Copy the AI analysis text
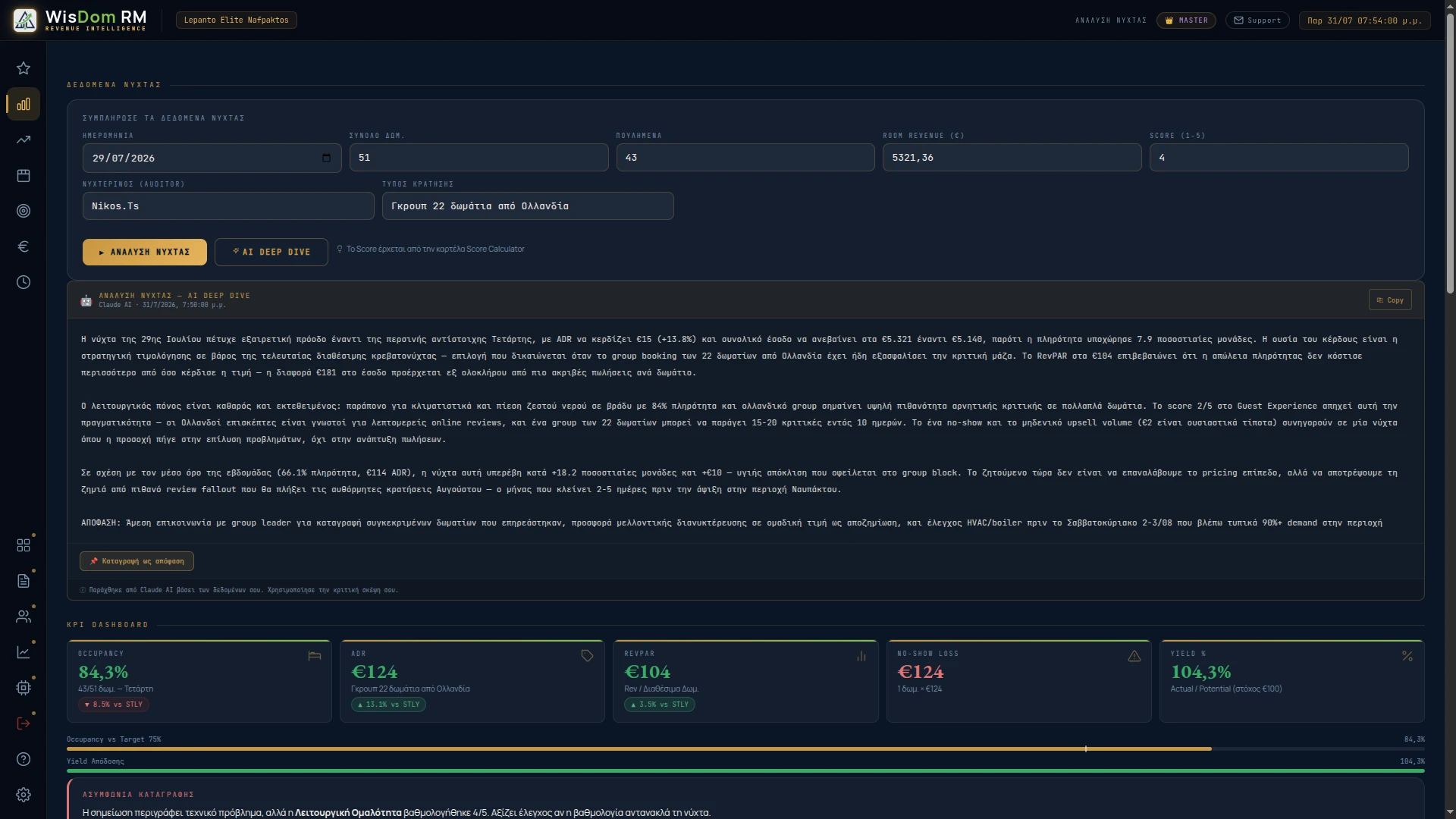This screenshot has height=819, width=1456. [1390, 300]
